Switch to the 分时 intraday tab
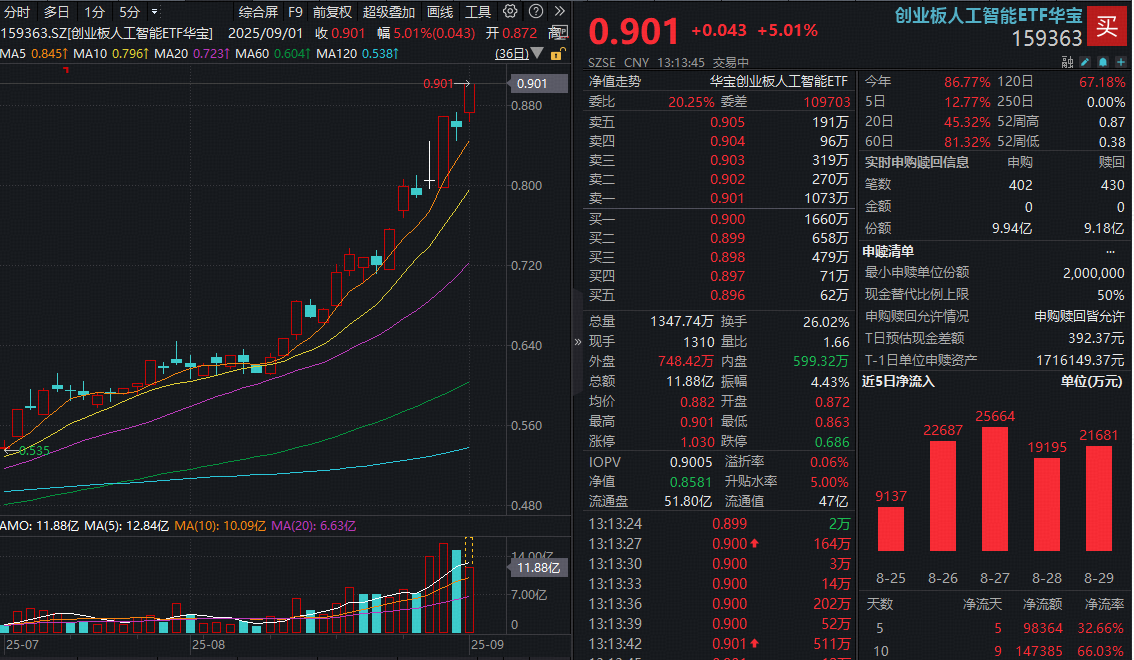Image resolution: width=1134 pixels, height=660 pixels. 16,11
